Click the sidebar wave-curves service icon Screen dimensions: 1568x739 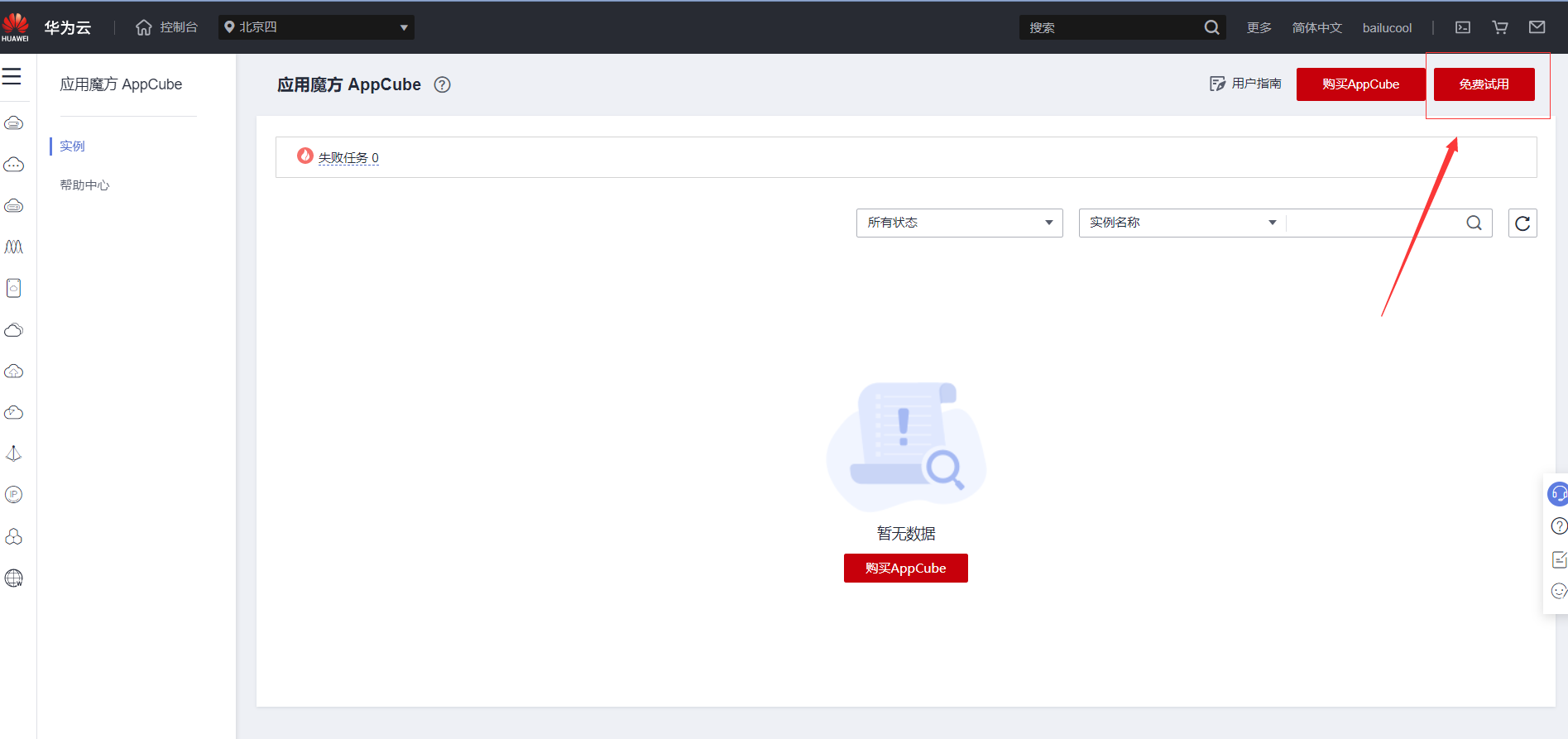(14, 247)
